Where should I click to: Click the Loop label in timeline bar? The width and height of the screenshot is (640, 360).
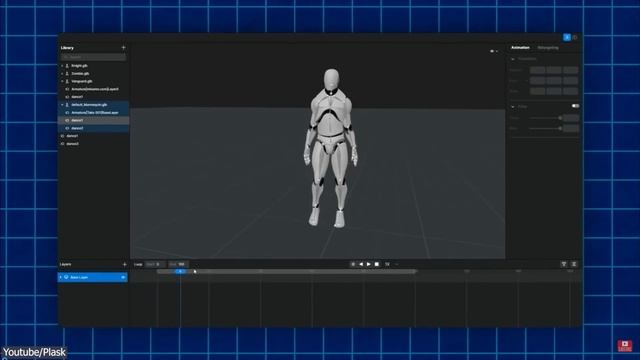[138, 264]
